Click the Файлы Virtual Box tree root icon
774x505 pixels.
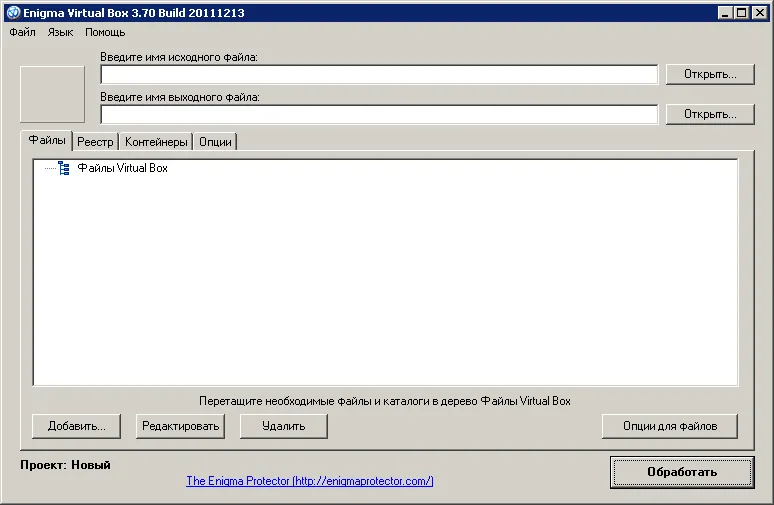click(64, 168)
